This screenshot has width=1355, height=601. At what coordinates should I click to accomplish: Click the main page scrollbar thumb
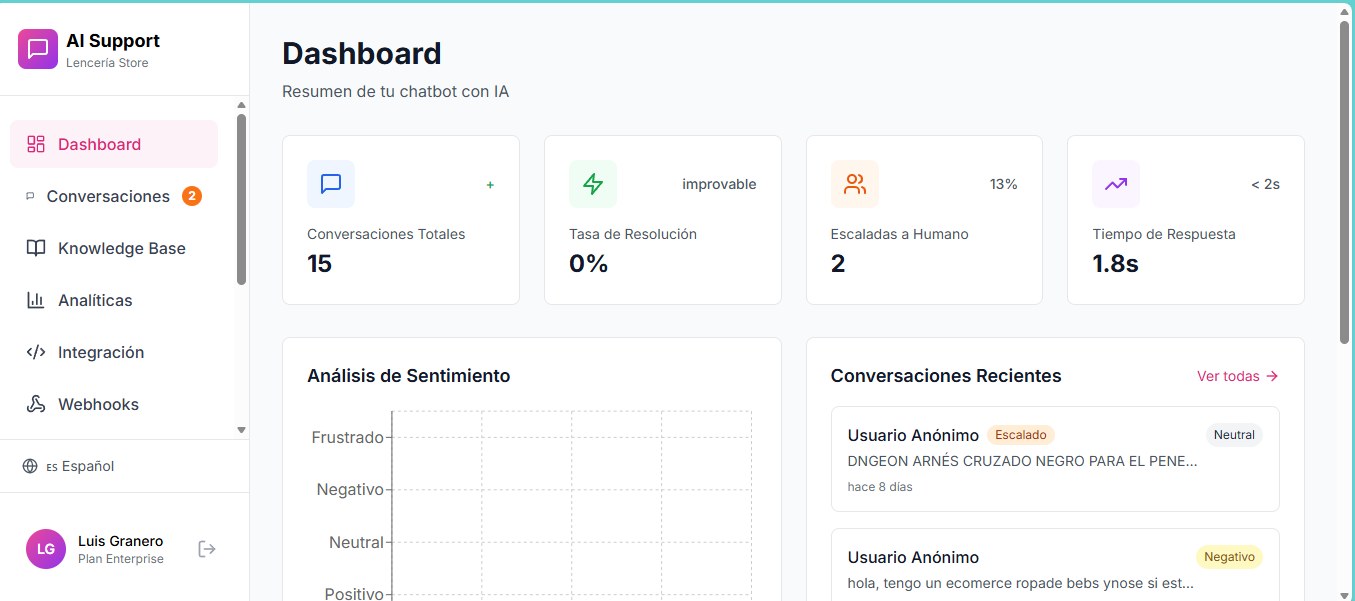pyautogui.click(x=1345, y=183)
